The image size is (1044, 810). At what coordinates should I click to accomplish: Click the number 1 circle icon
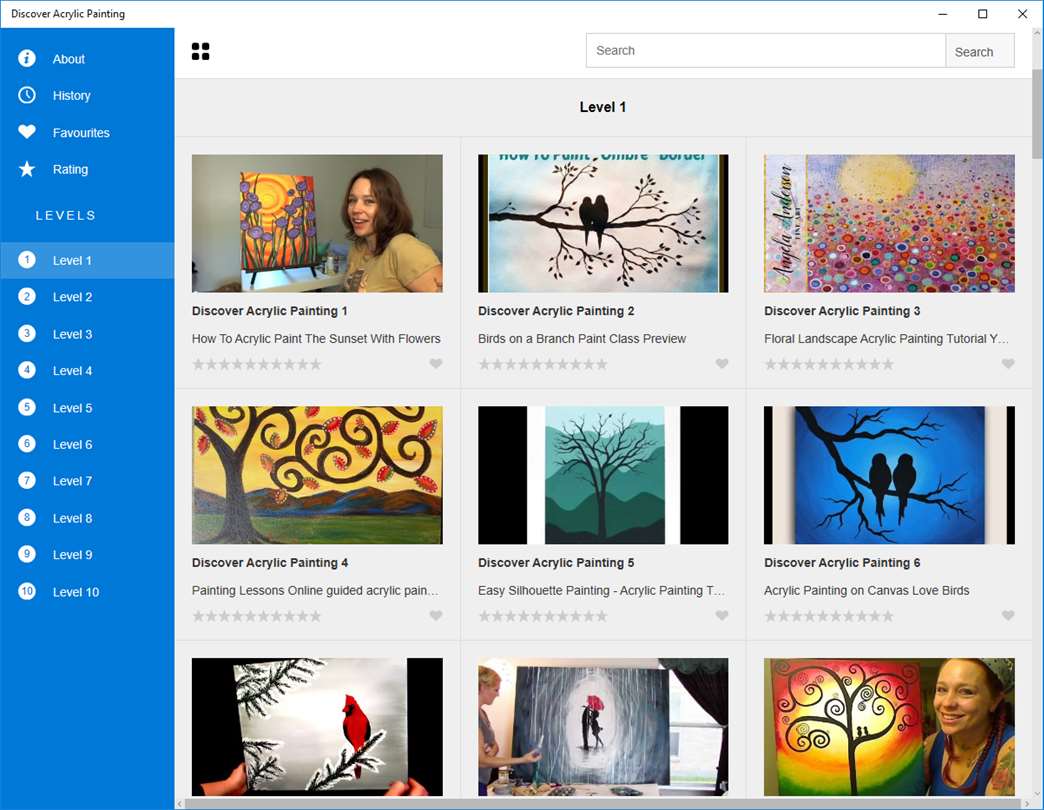click(27, 260)
